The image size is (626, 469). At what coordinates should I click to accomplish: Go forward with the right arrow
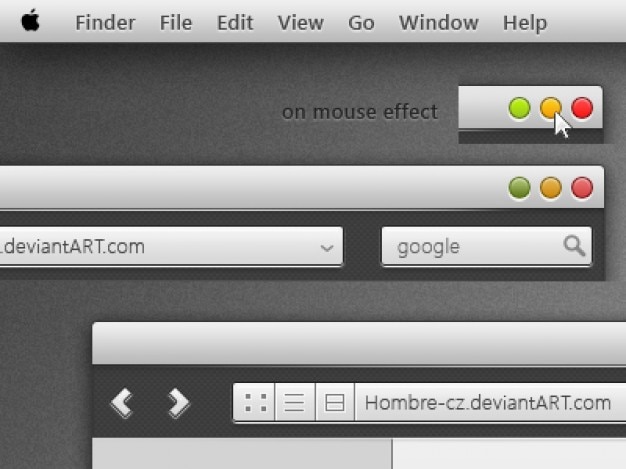[178, 403]
